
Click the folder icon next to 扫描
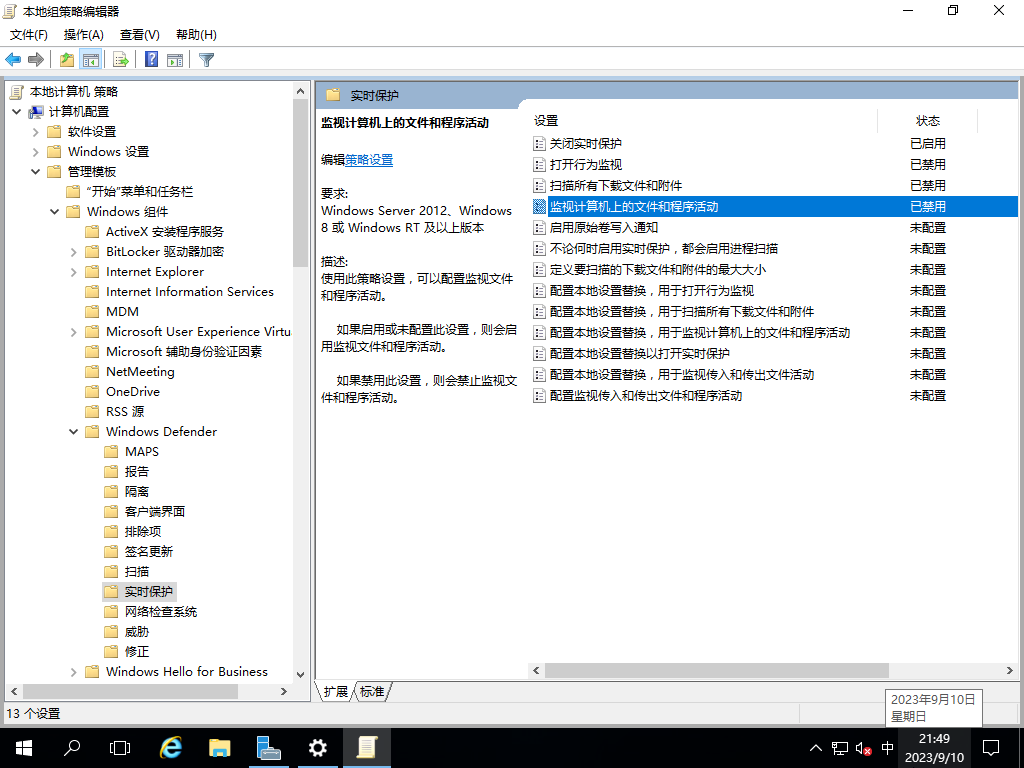112,571
